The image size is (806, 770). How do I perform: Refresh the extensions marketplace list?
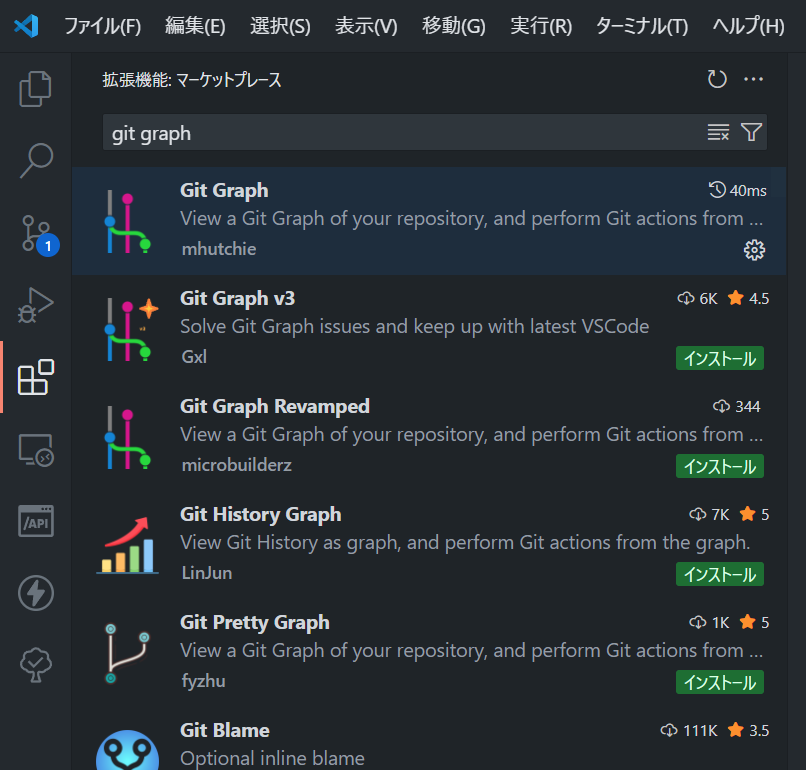point(717,79)
